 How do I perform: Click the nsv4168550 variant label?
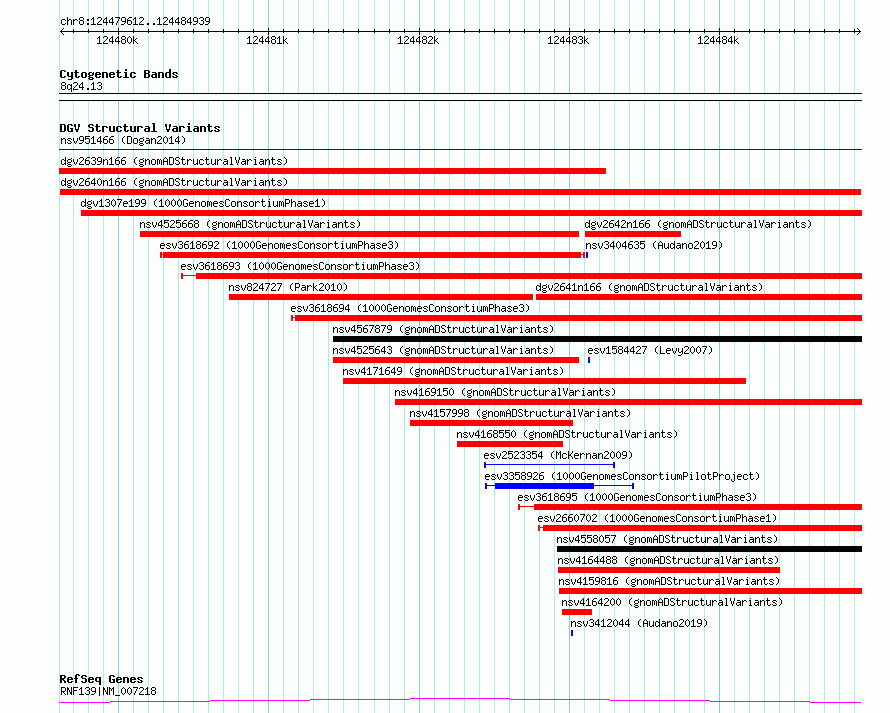tap(567, 434)
